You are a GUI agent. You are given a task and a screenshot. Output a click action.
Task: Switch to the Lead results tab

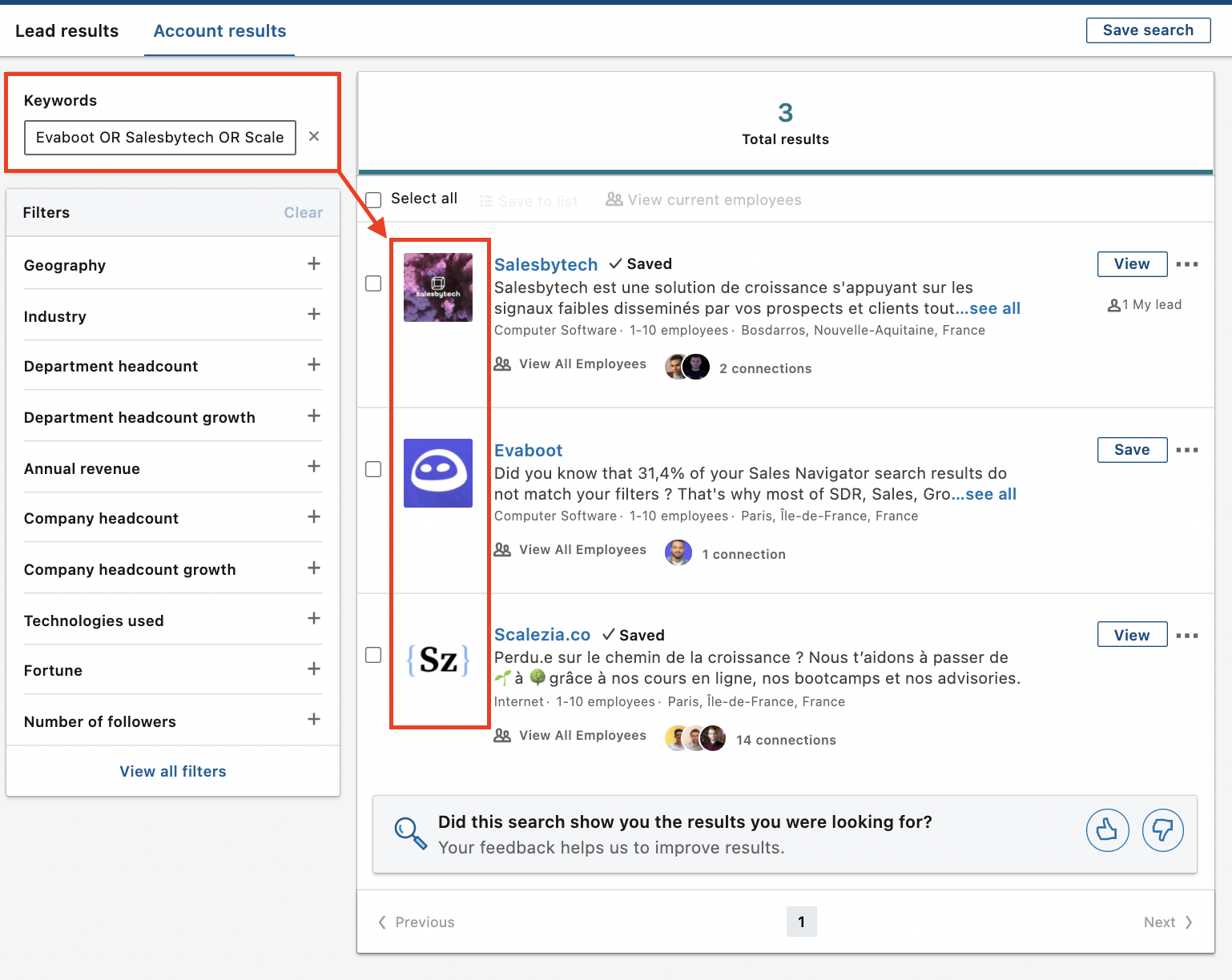(x=67, y=31)
